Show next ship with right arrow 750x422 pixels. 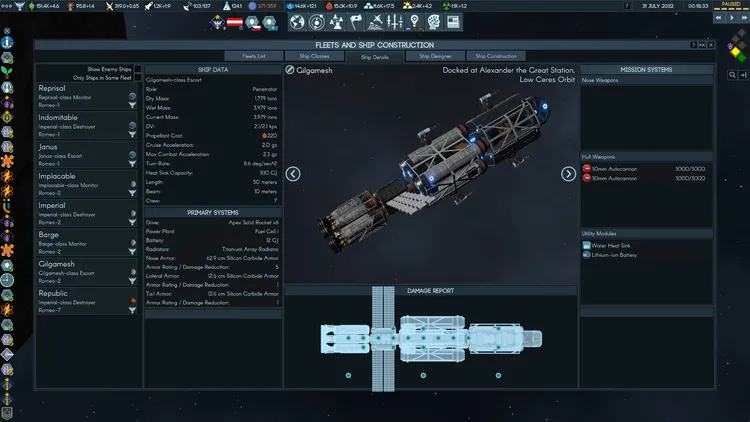pos(568,174)
